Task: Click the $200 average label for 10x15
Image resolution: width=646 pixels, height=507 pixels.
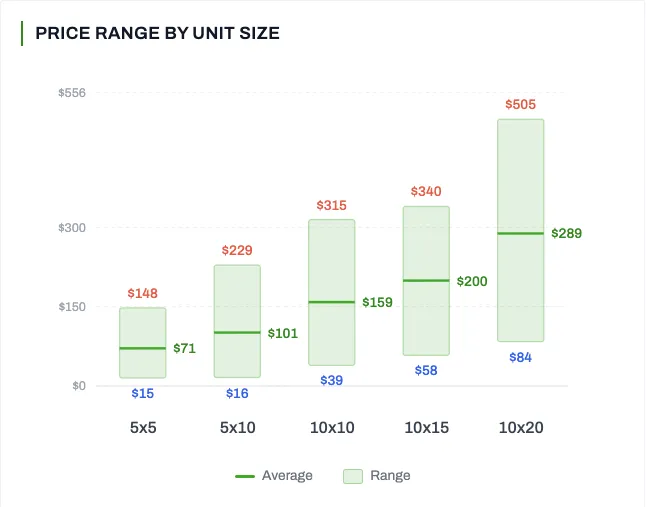Action: [x=472, y=281]
